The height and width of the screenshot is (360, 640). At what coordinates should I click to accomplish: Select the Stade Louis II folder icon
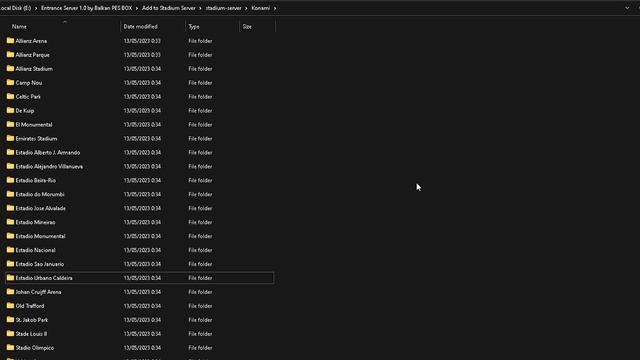[10, 333]
